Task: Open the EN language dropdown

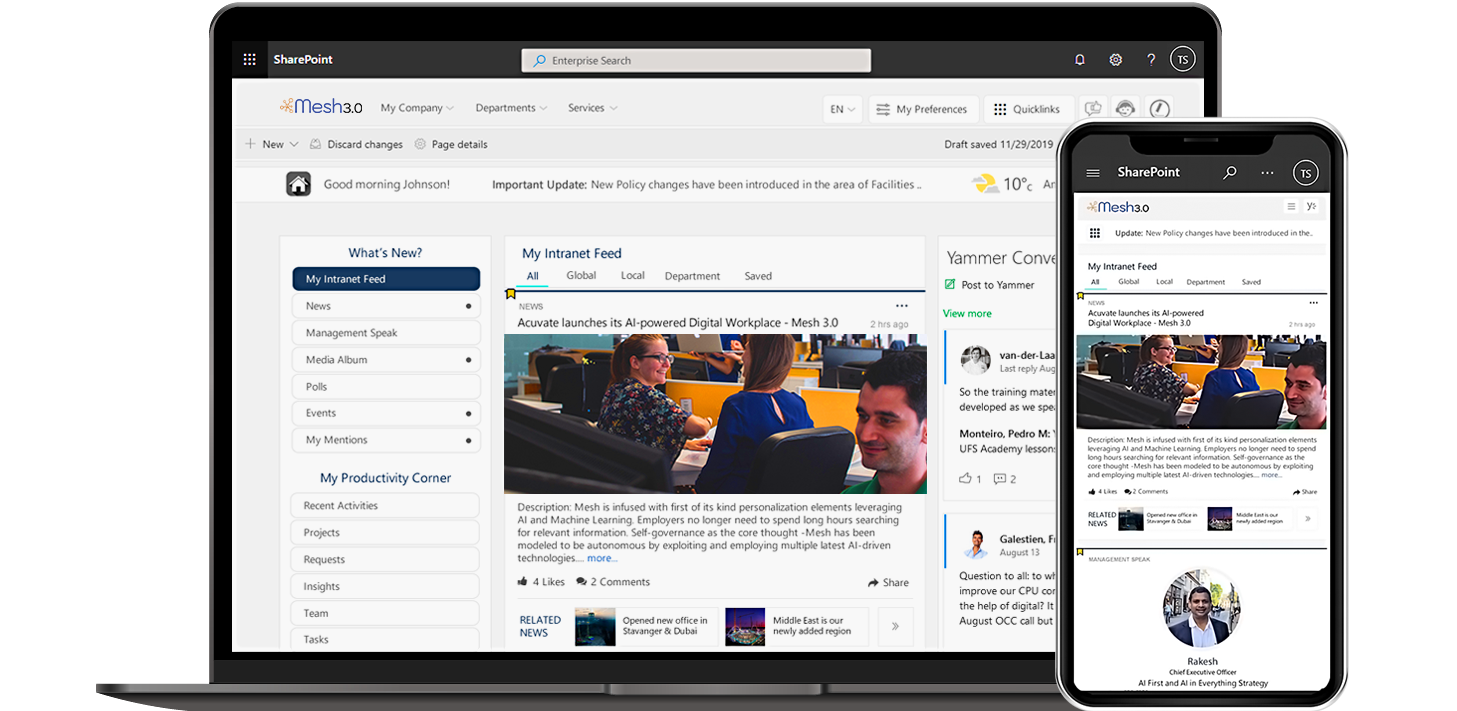Action: [842, 109]
